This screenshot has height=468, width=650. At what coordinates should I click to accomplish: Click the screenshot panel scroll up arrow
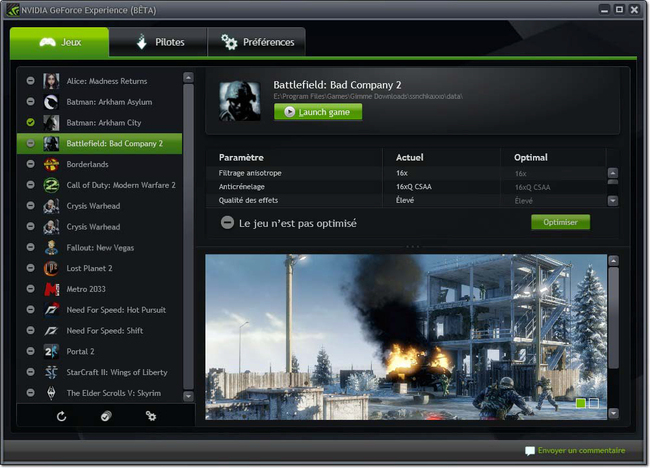click(x=614, y=261)
